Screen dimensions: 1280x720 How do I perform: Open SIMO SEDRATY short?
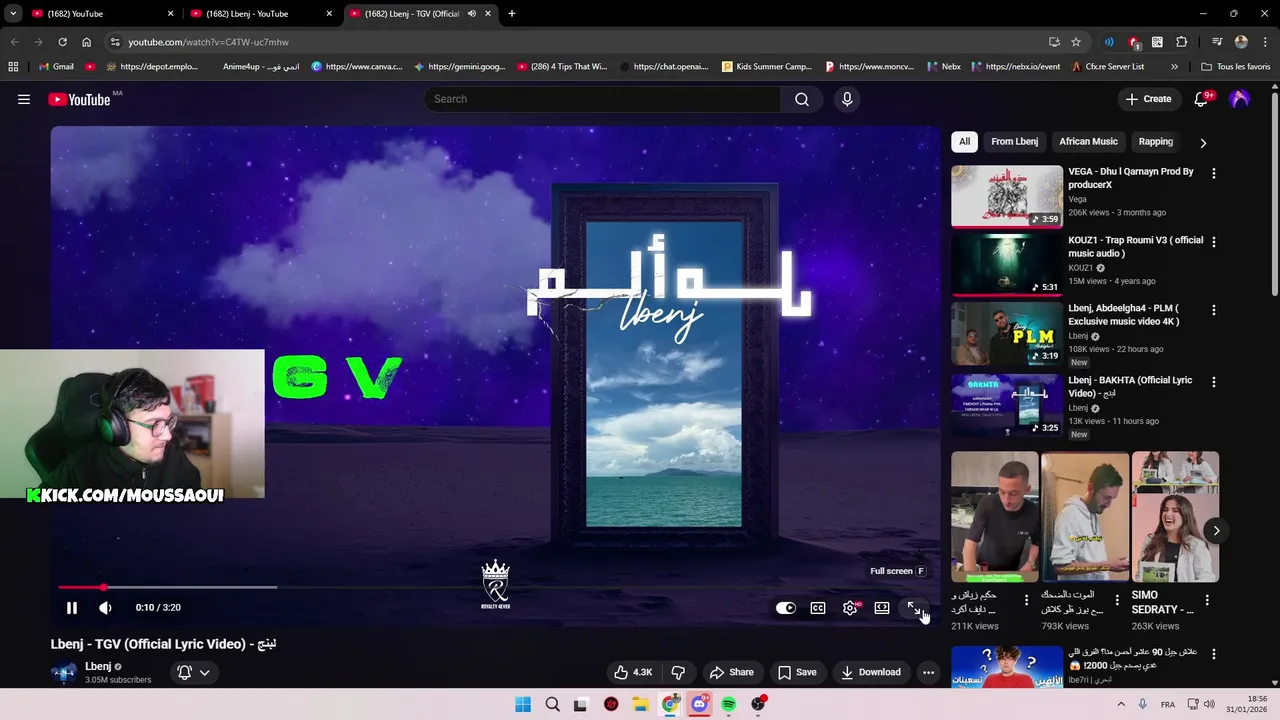pos(1175,517)
